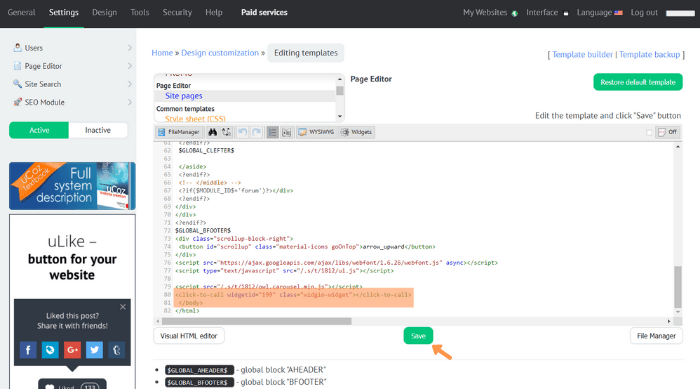Click the word wrap toolbar icon
This screenshot has height=389, width=700.
(x=287, y=132)
